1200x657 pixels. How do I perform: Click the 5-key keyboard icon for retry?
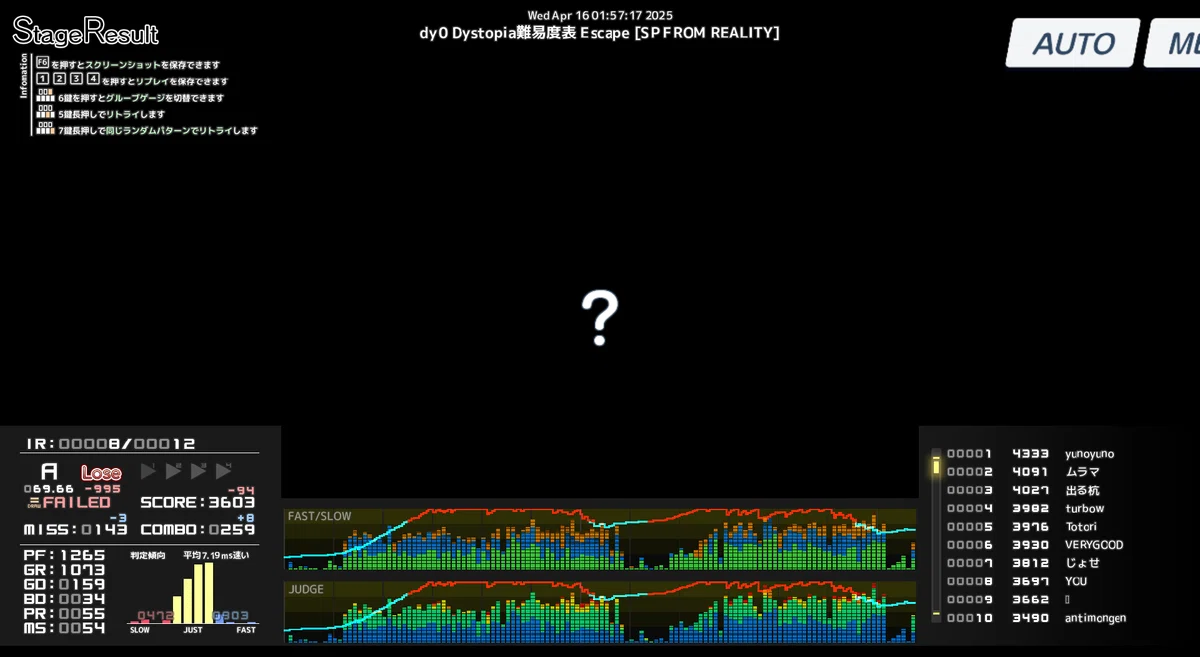pos(45,112)
